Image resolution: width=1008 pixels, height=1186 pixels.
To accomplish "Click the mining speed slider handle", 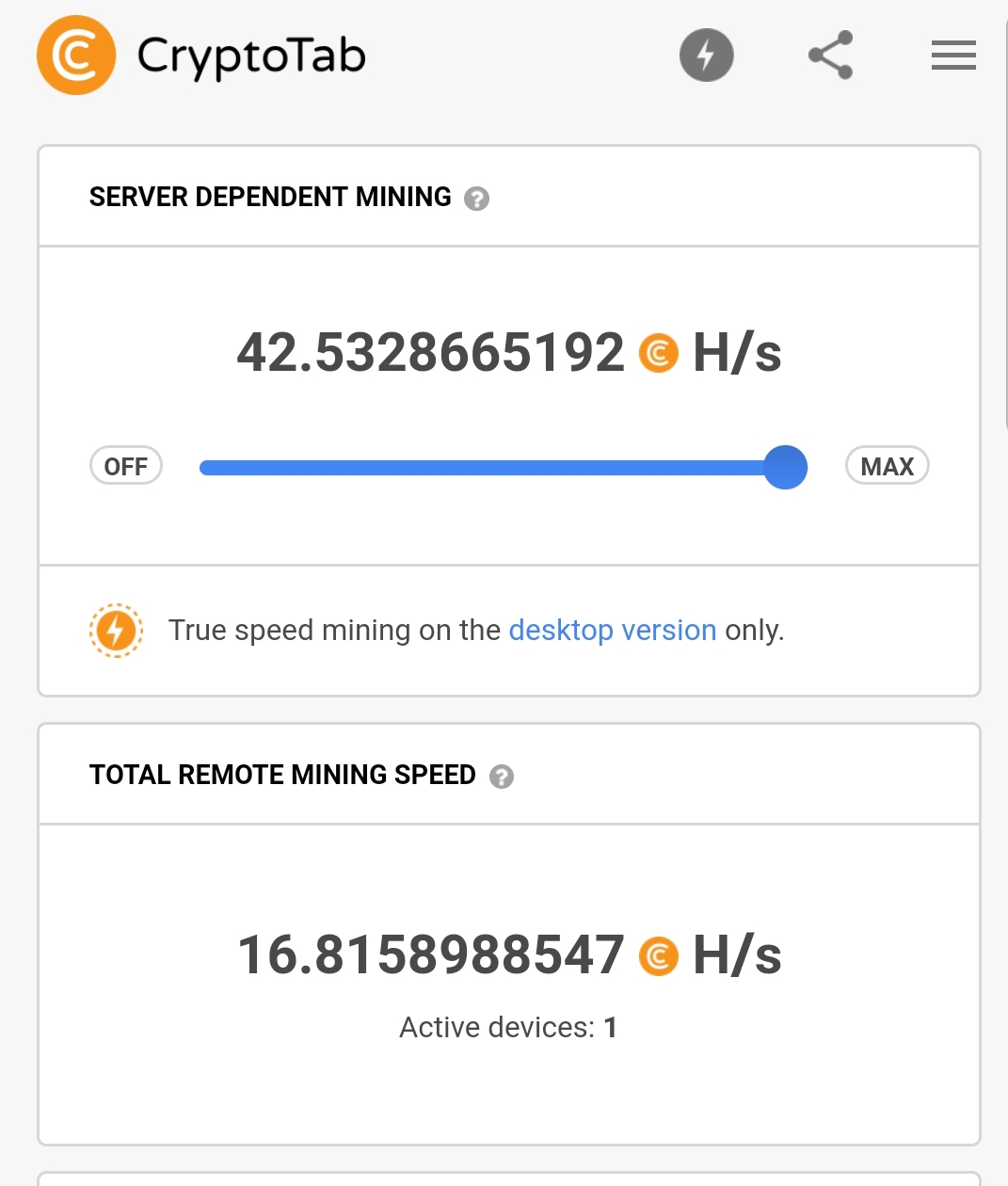I will click(x=785, y=467).
